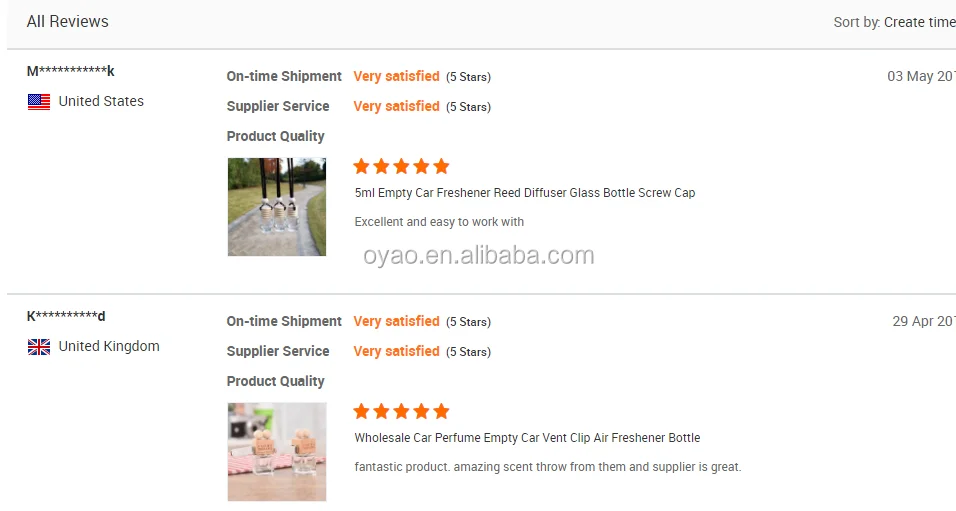This screenshot has height=511, width=956.
Task: Click reviewer name M***********k
Action: pyautogui.click(x=70, y=71)
